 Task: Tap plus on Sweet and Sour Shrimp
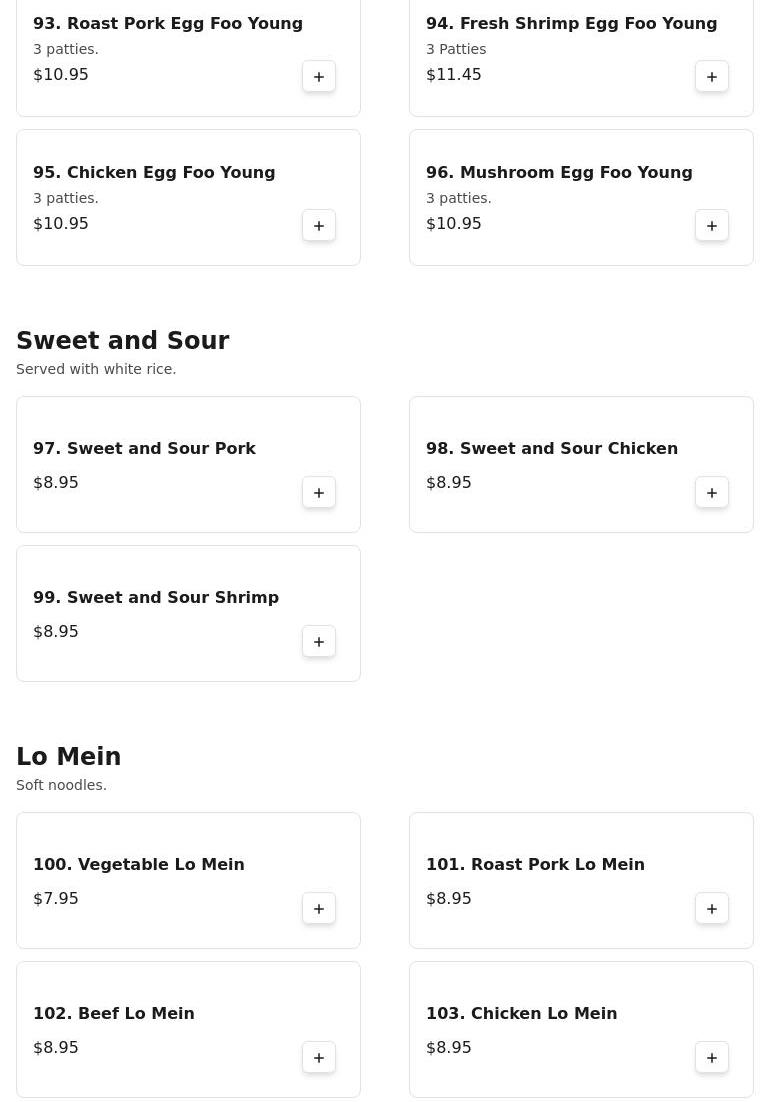pos(319,642)
